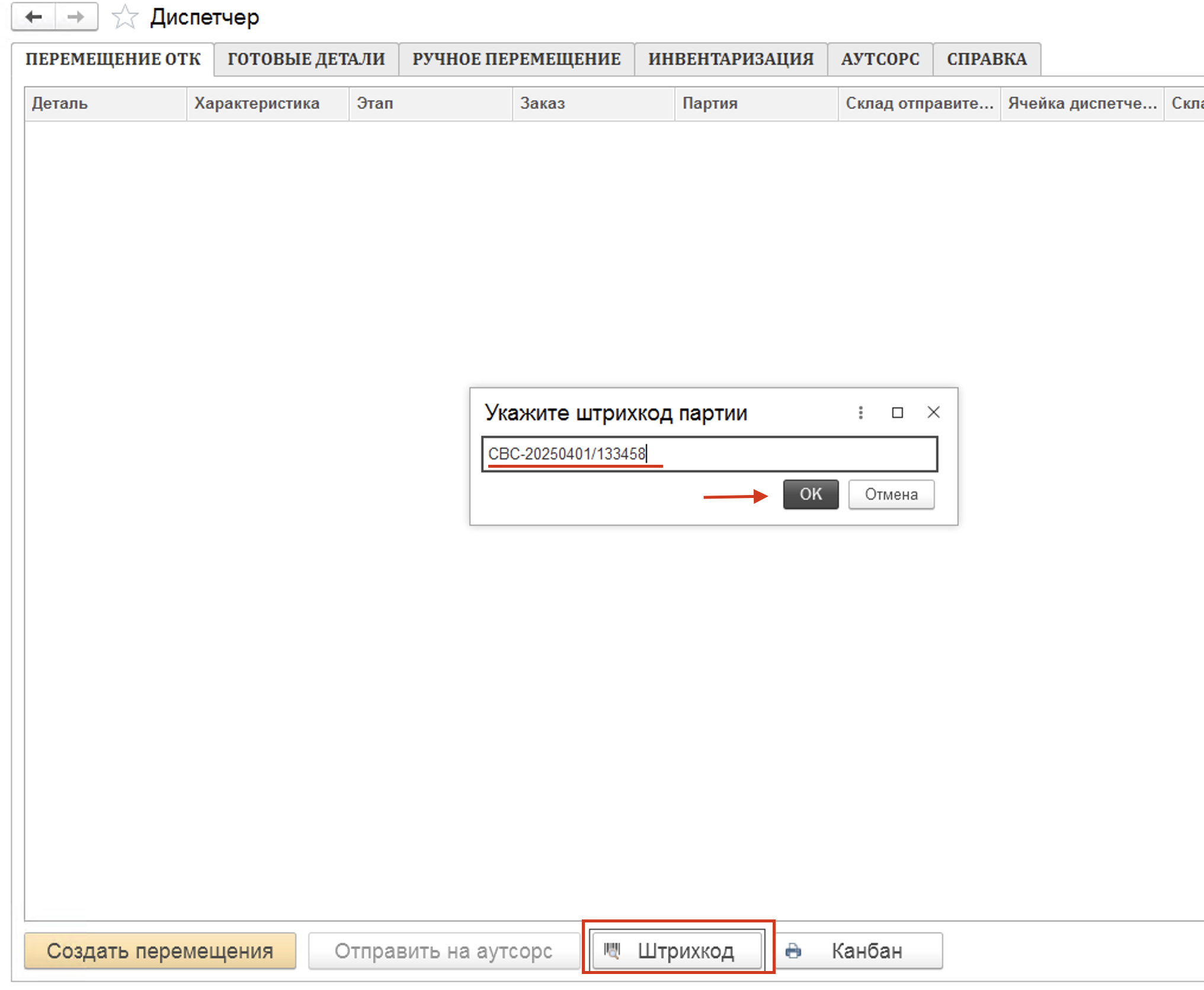
Task: Open the dialog's three-dot more menu
Action: tap(860, 413)
